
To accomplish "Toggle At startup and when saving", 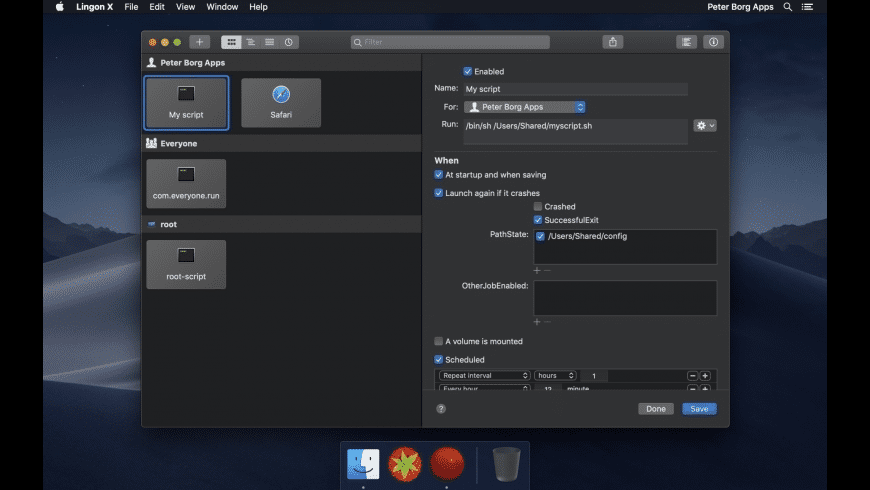I will point(439,175).
